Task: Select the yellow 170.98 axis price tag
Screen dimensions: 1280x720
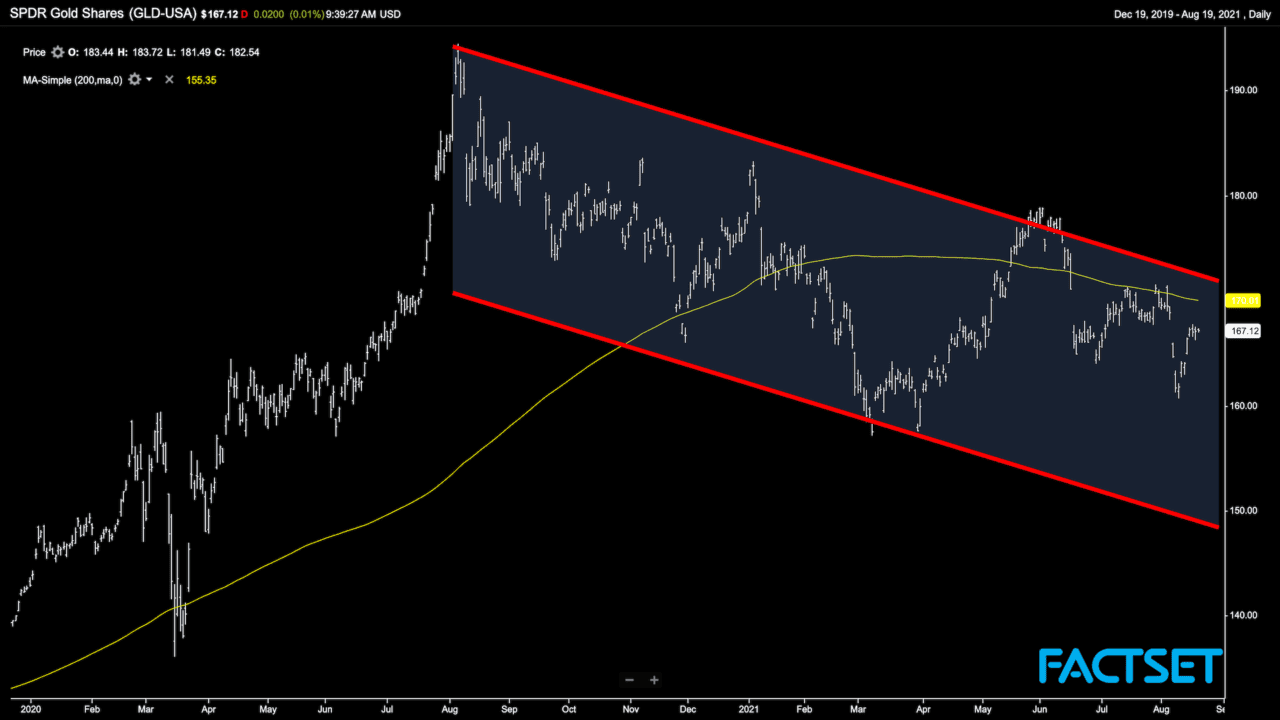Action: tap(1242, 300)
